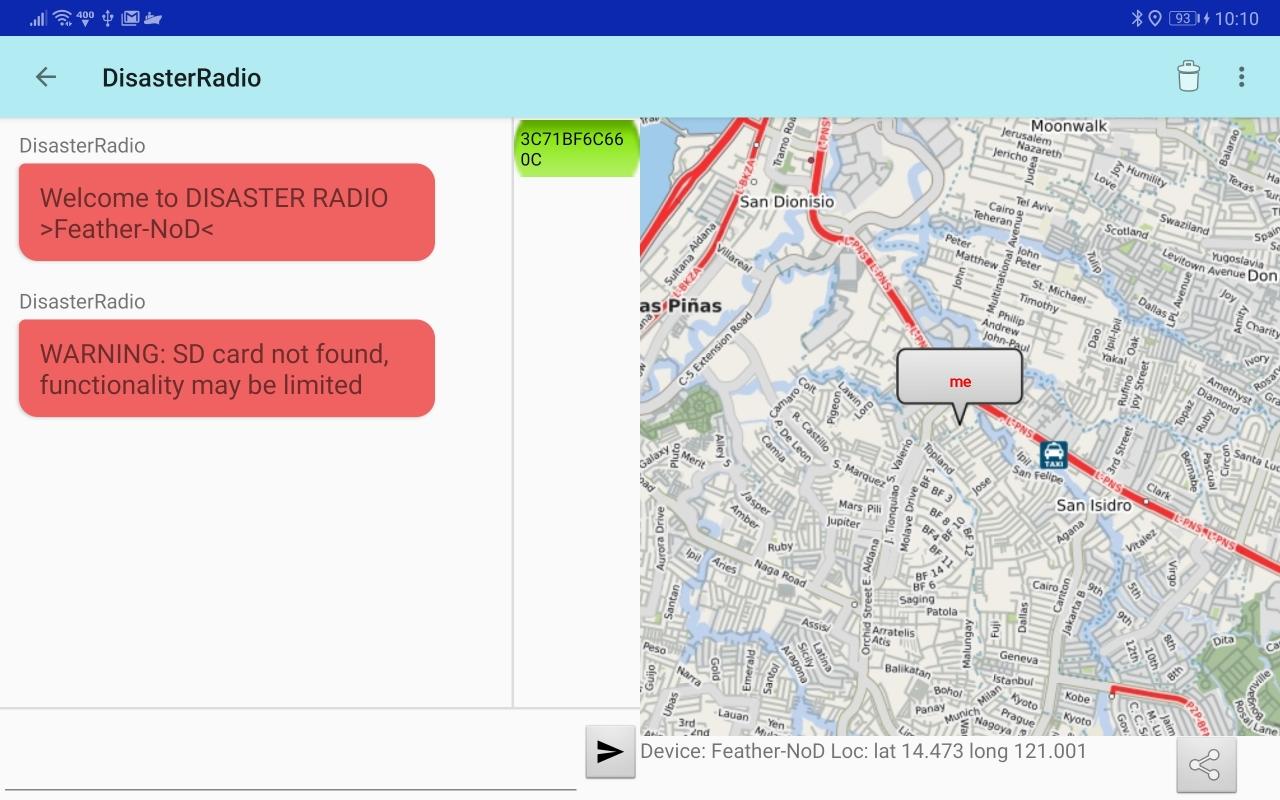Select node 3C71BF6C660C in peer list
Image resolution: width=1280 pixels, height=800 pixels.
pyautogui.click(x=575, y=149)
